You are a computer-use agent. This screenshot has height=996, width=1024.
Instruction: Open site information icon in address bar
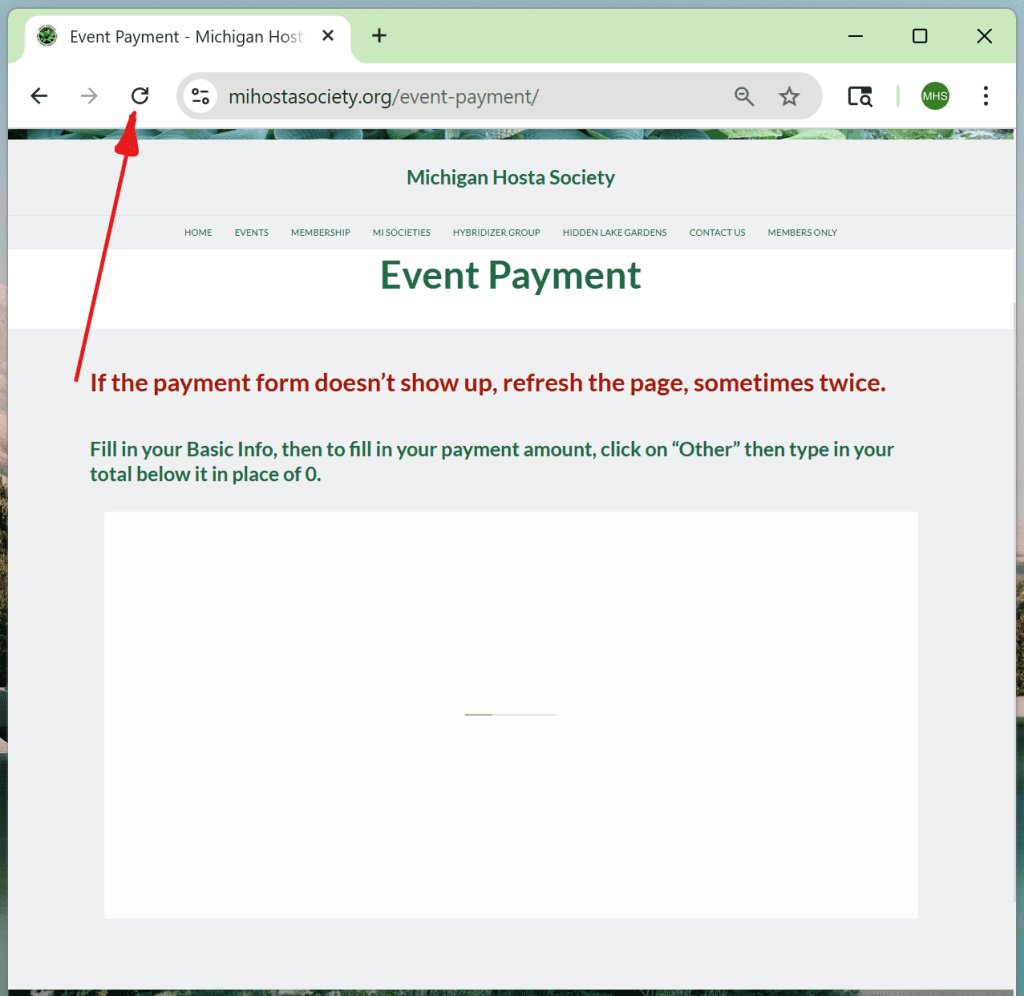pos(201,96)
